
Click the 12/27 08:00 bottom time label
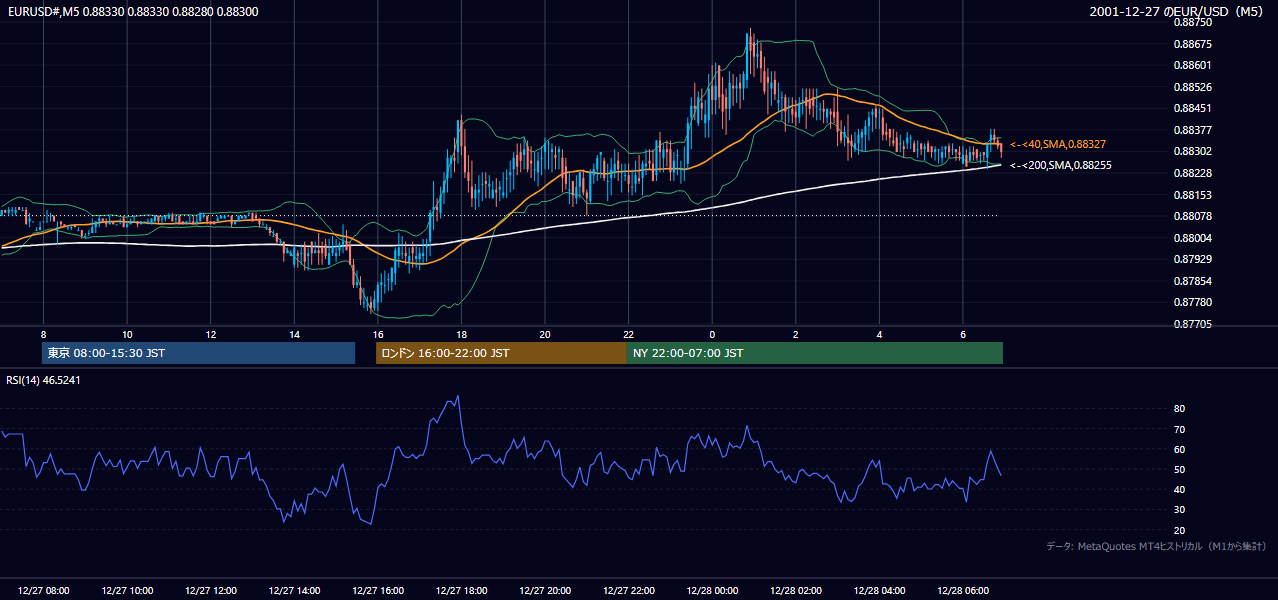(x=43, y=591)
